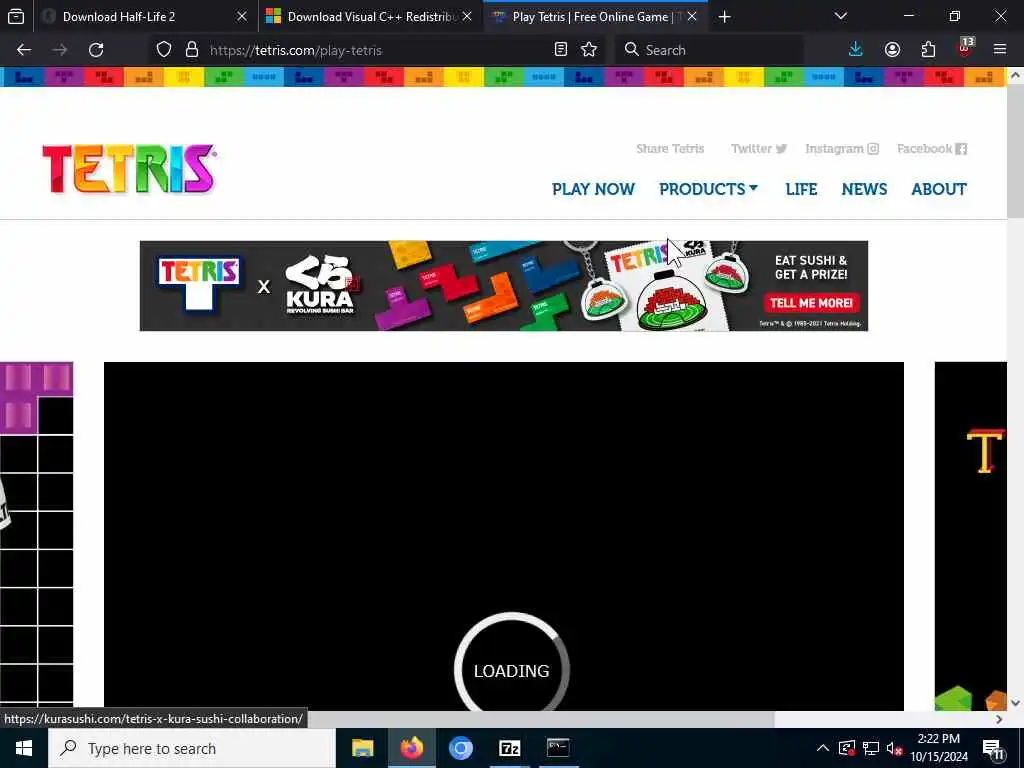
Task: View site security padlock info
Action: pyautogui.click(x=191, y=50)
